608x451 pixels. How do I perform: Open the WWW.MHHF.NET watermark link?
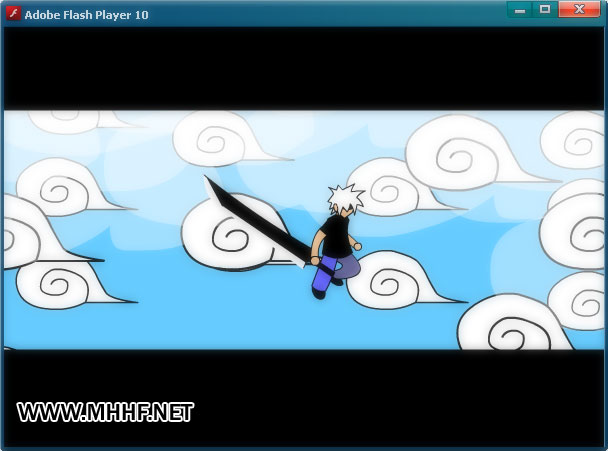[x=105, y=411]
